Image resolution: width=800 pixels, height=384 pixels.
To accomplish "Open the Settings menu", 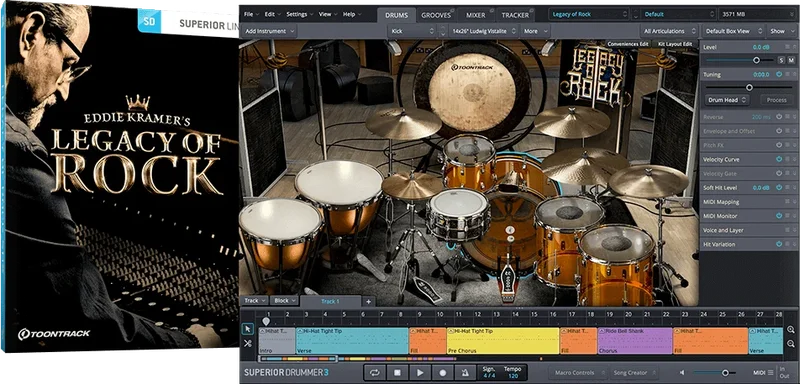I will pos(299,14).
